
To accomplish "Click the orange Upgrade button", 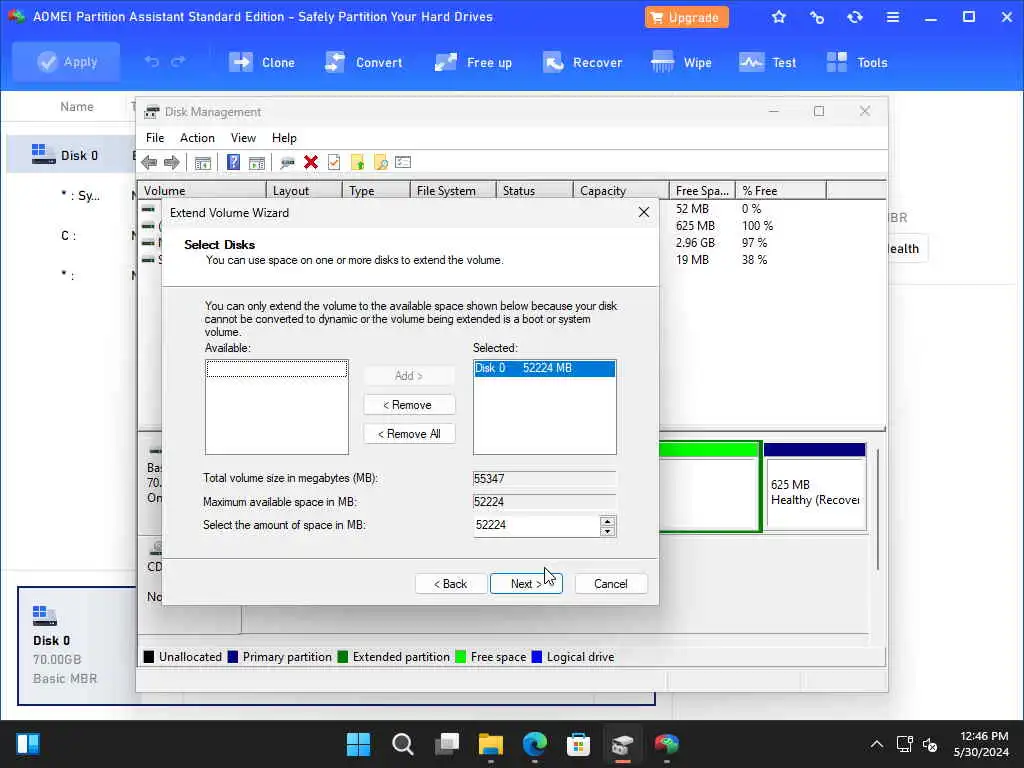I will click(x=686, y=18).
